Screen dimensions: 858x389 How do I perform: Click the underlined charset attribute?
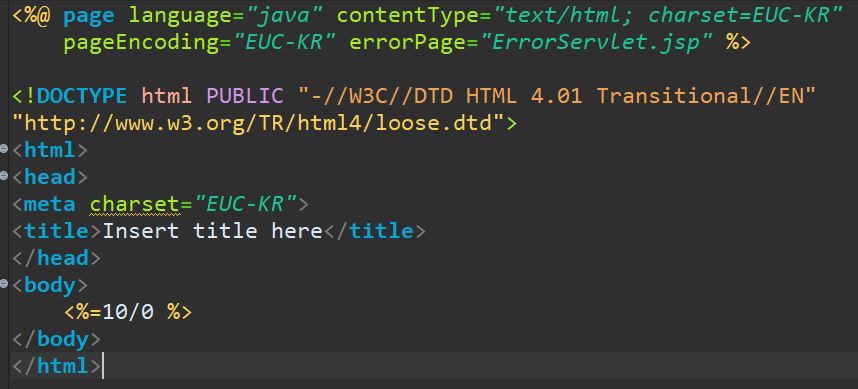point(135,205)
